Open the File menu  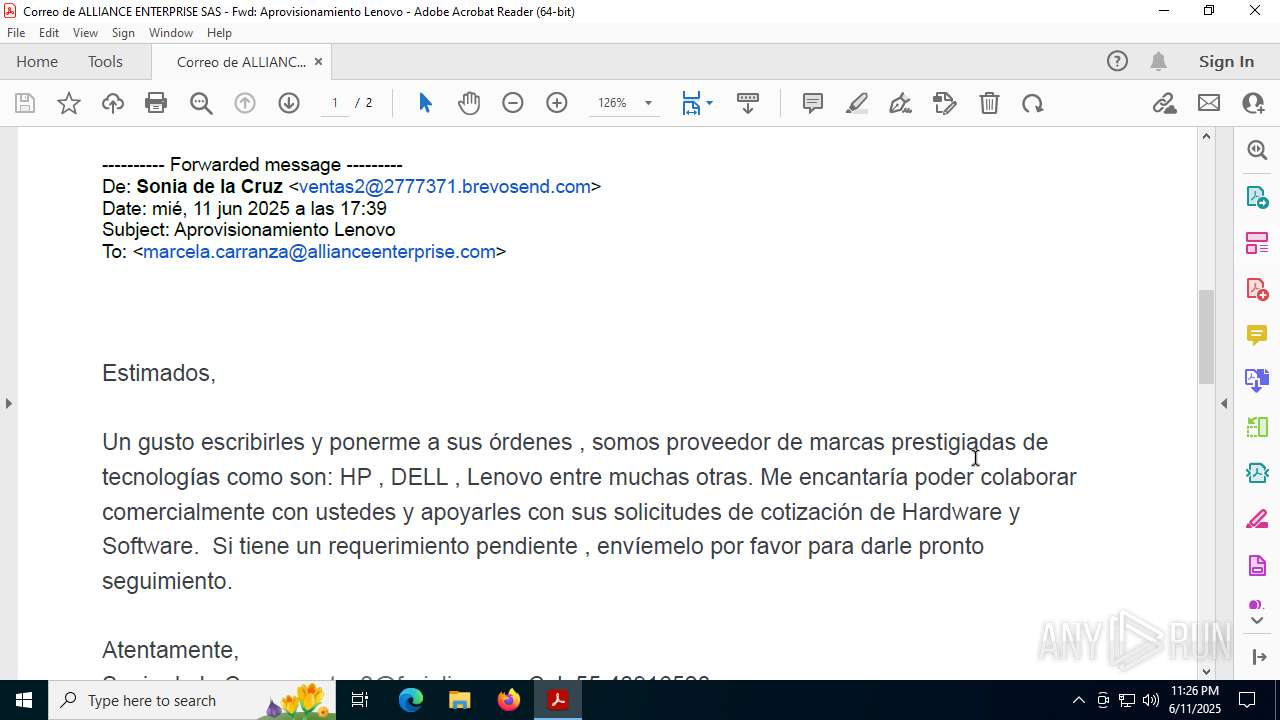point(16,33)
